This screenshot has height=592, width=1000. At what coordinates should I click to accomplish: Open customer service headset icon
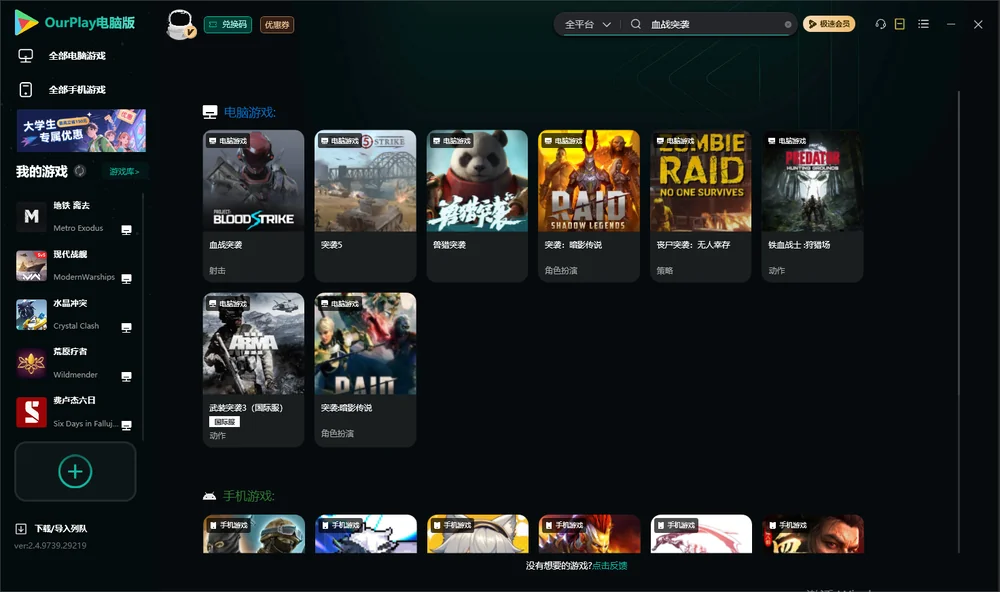(x=881, y=24)
